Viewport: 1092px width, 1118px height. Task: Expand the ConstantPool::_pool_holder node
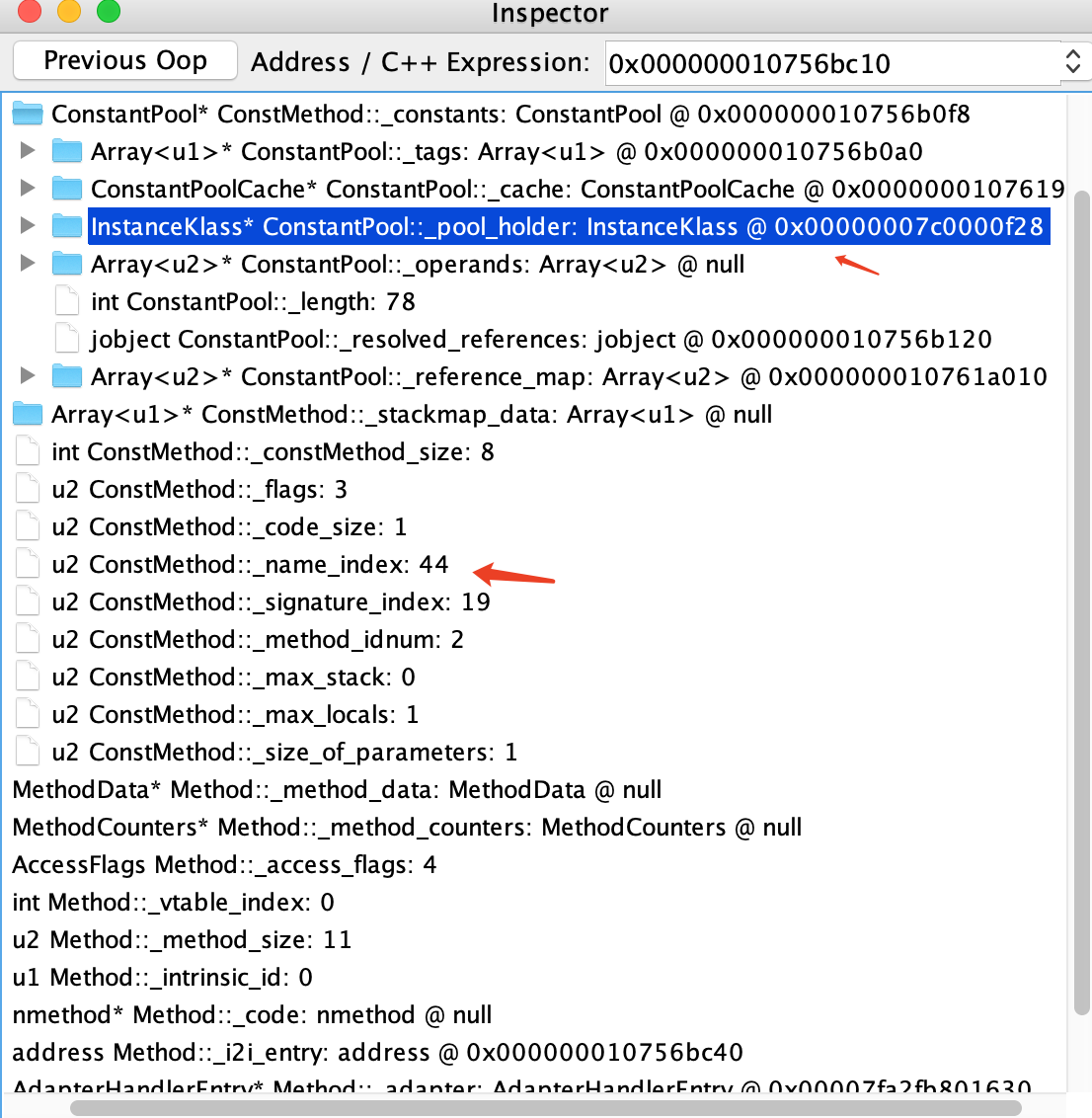point(29,226)
